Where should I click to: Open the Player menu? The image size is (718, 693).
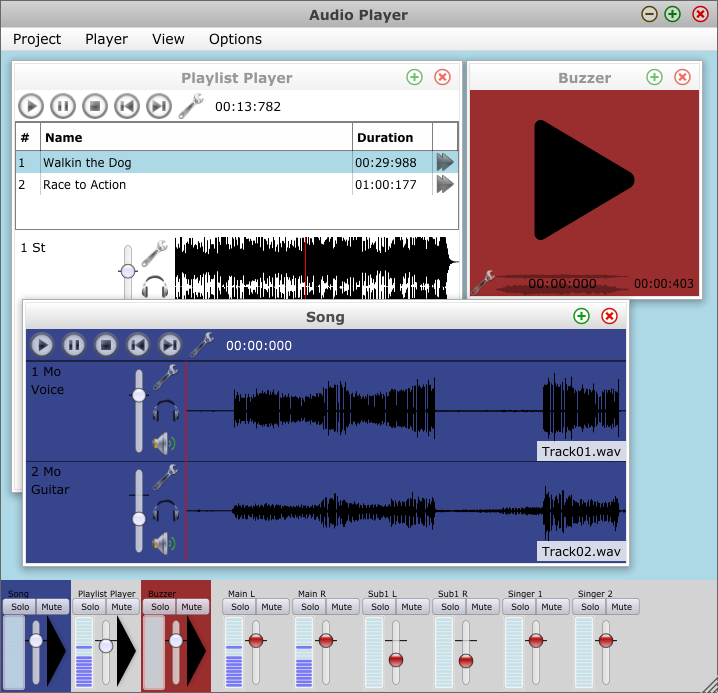pyautogui.click(x=106, y=39)
